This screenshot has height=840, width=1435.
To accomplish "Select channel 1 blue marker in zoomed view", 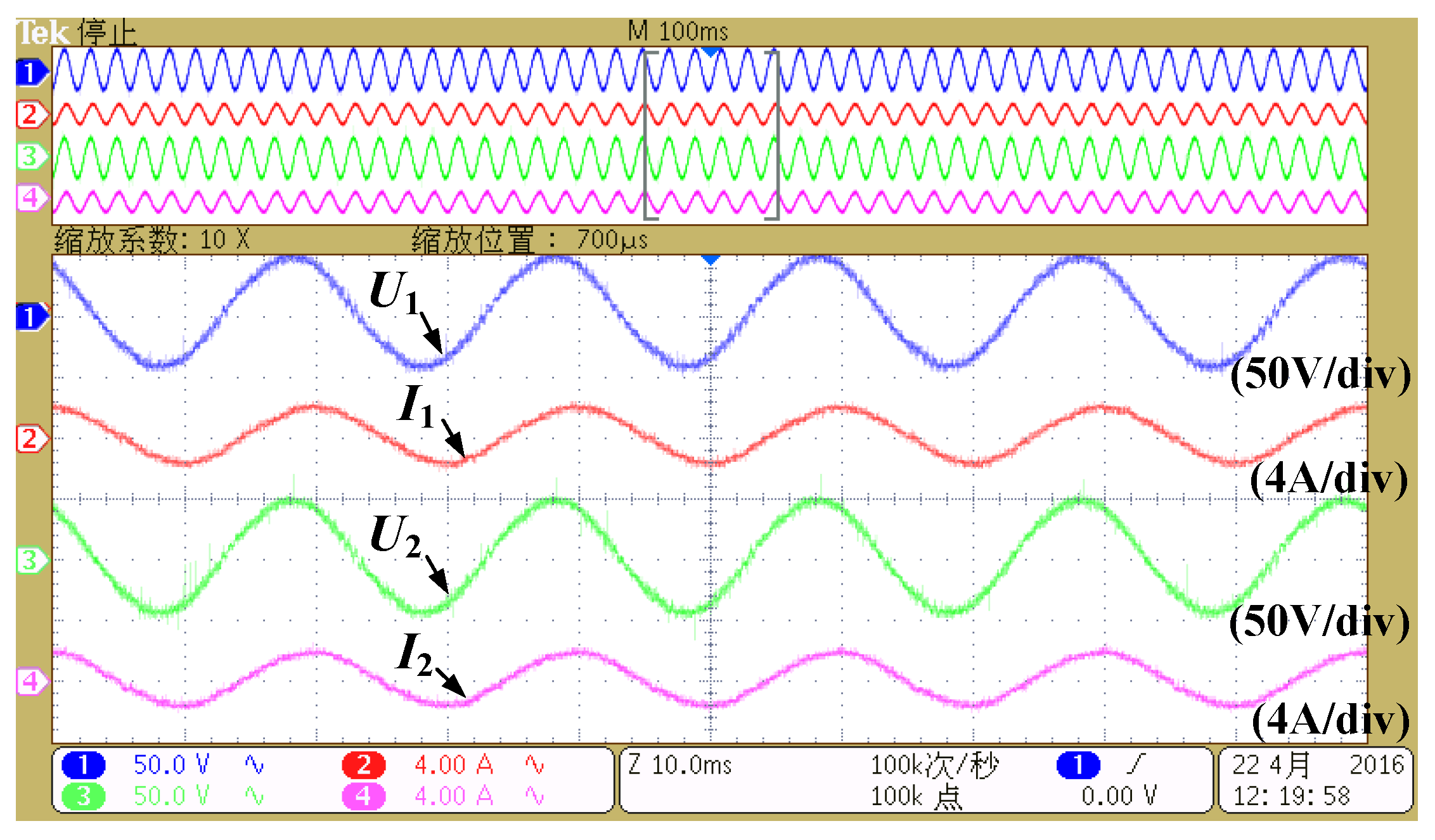I will tap(30, 317).
